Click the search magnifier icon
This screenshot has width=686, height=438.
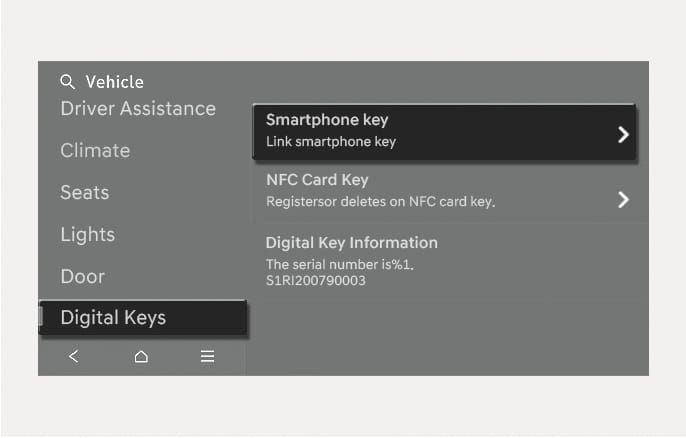tap(68, 82)
